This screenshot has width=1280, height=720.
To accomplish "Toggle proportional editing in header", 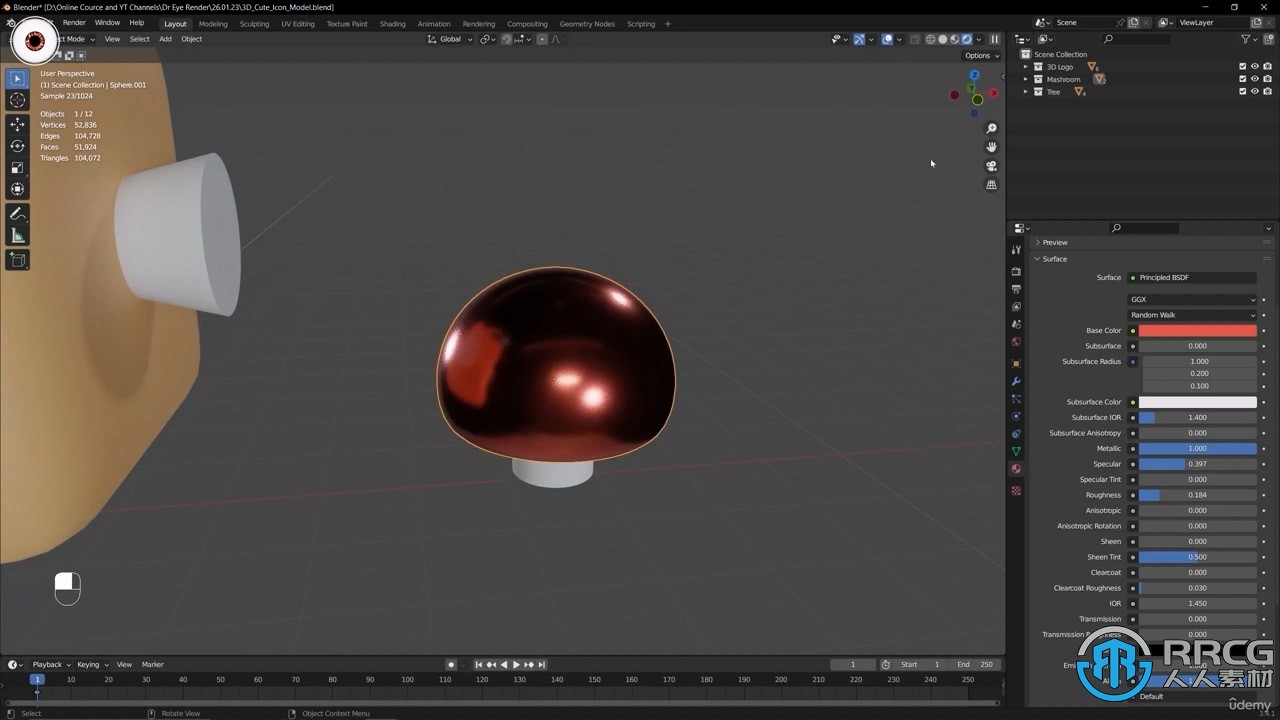I will [542, 39].
